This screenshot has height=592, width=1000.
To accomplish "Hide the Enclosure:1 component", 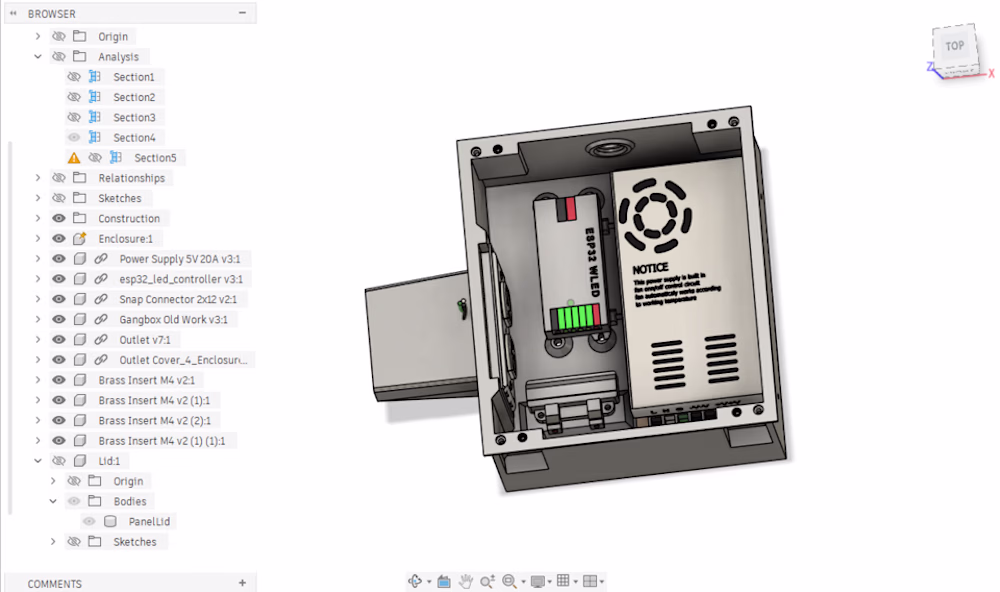I will [x=59, y=239].
